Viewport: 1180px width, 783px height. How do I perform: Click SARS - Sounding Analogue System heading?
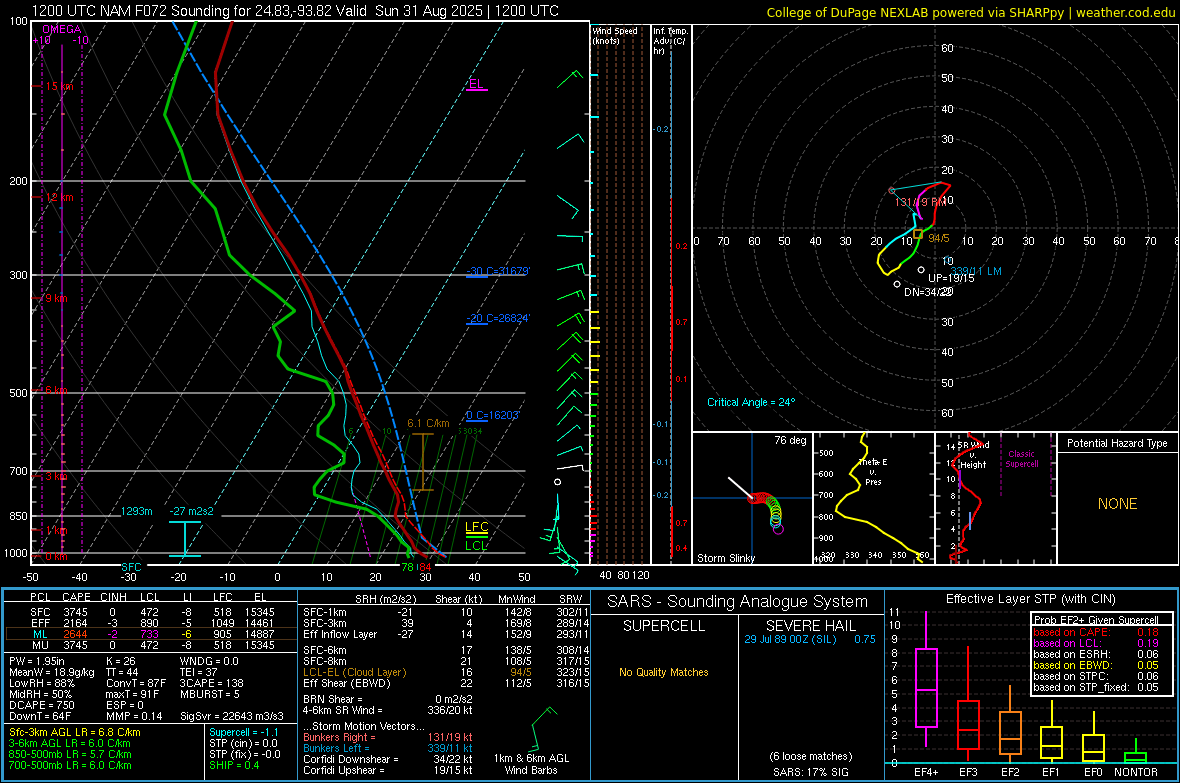coord(738,602)
